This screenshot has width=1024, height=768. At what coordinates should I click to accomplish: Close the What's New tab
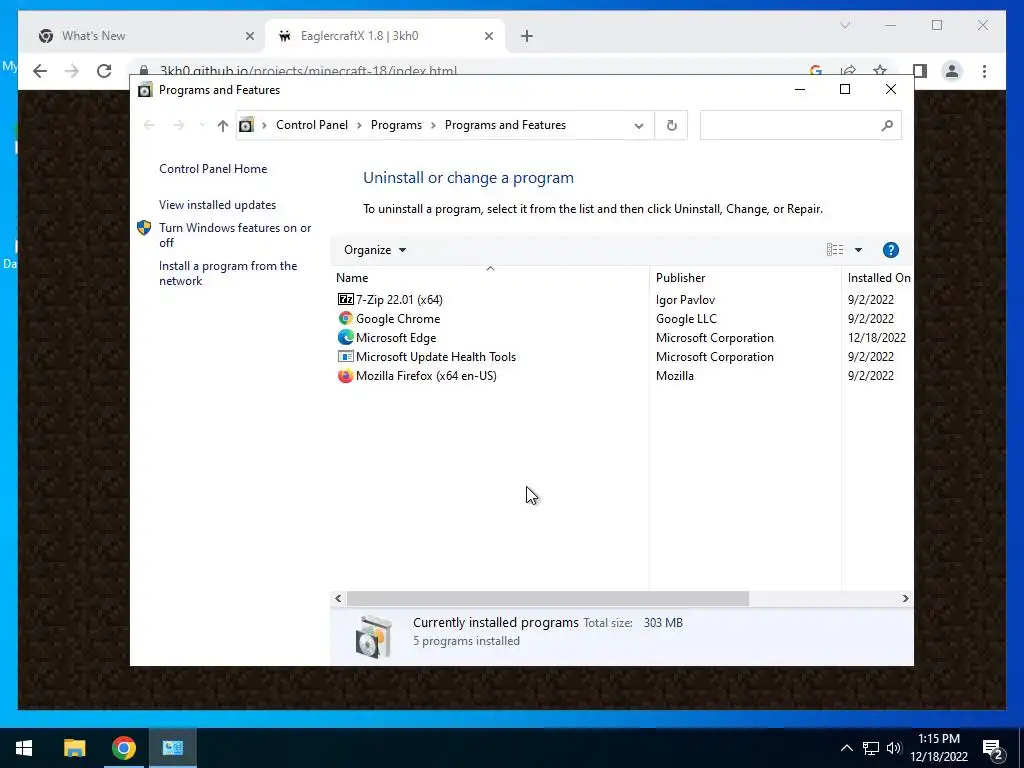[x=249, y=36]
